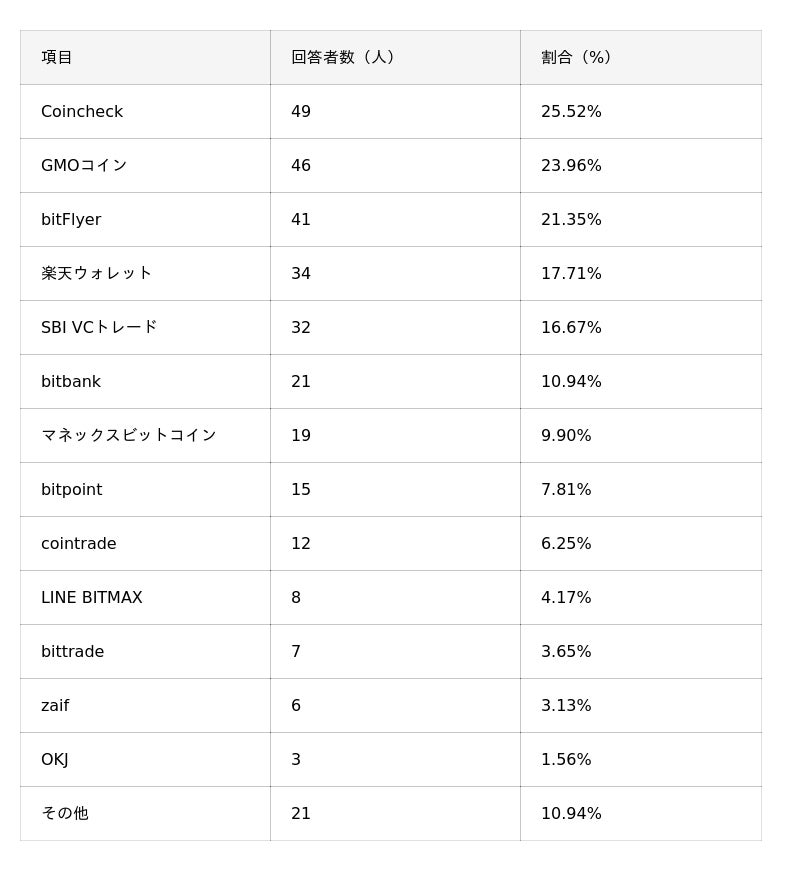Image resolution: width=800 pixels, height=871 pixels.
Task: Click the 楽天ウォレット entry
Action: (96, 273)
